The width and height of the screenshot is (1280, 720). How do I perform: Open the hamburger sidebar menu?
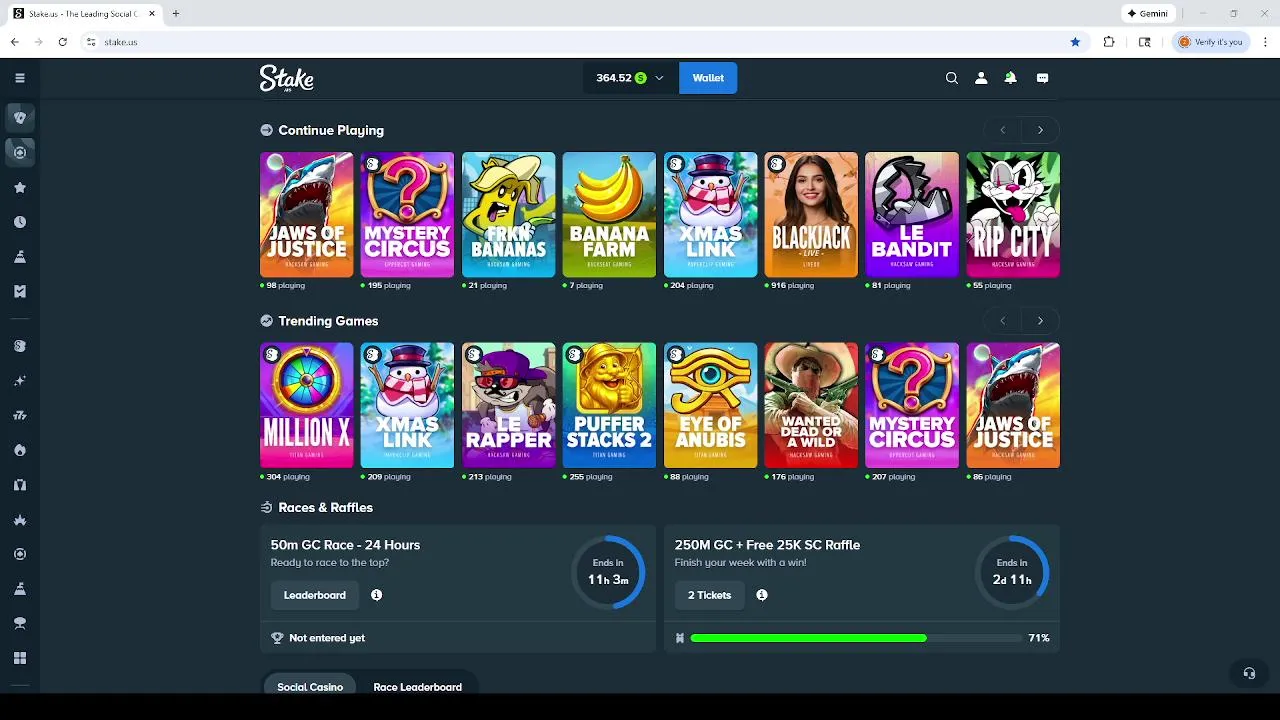19,78
